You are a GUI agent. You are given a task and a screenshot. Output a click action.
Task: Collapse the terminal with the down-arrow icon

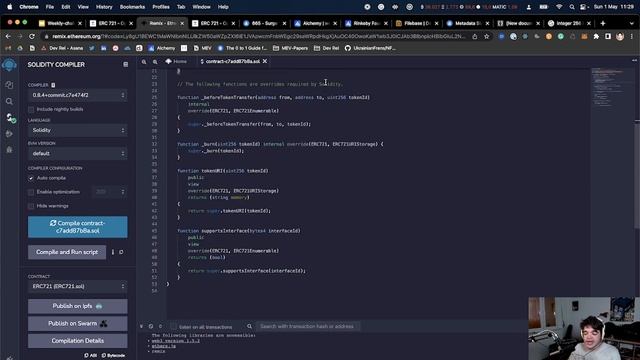[x=142, y=326]
